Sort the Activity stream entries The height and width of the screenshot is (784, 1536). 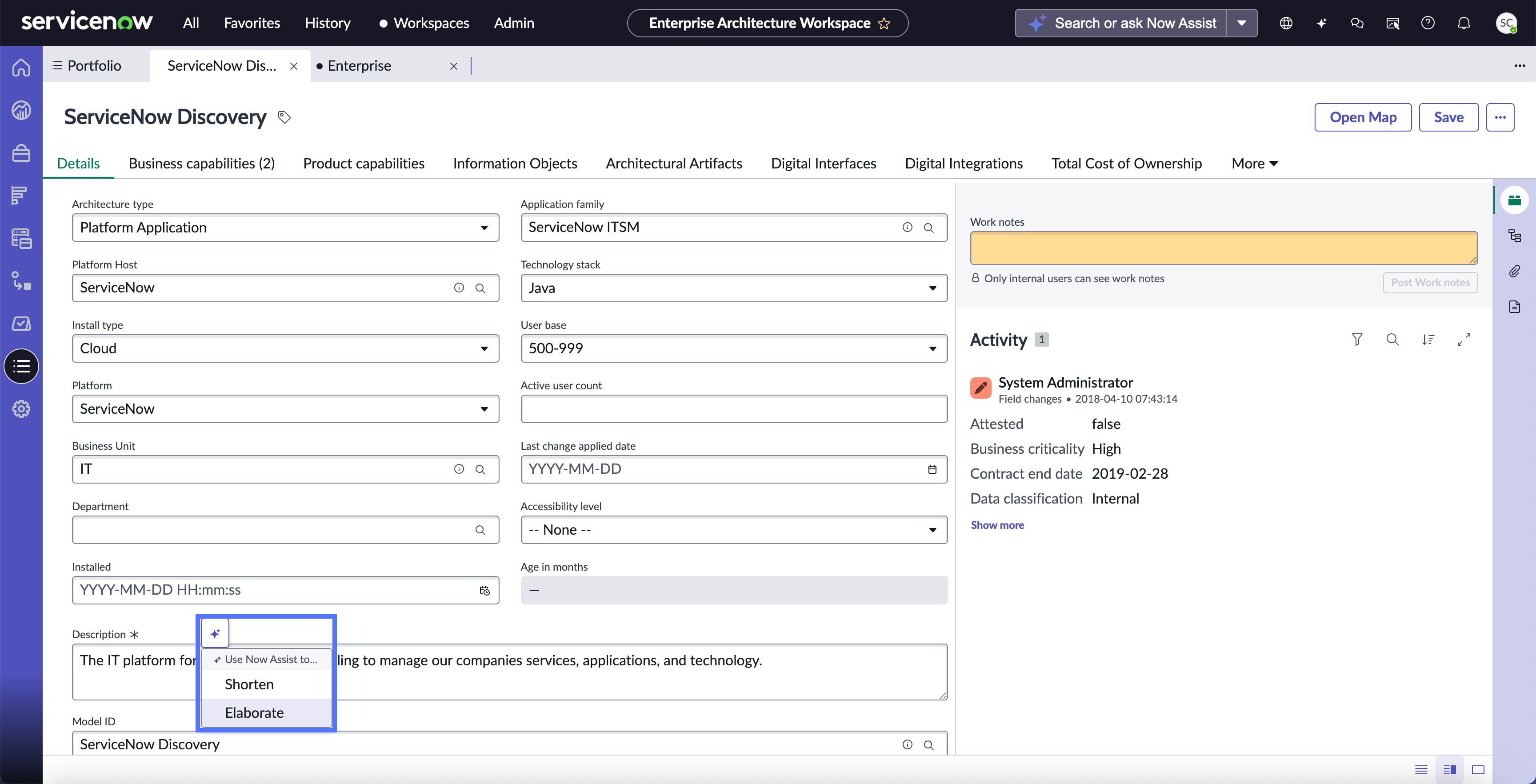[1428, 339]
